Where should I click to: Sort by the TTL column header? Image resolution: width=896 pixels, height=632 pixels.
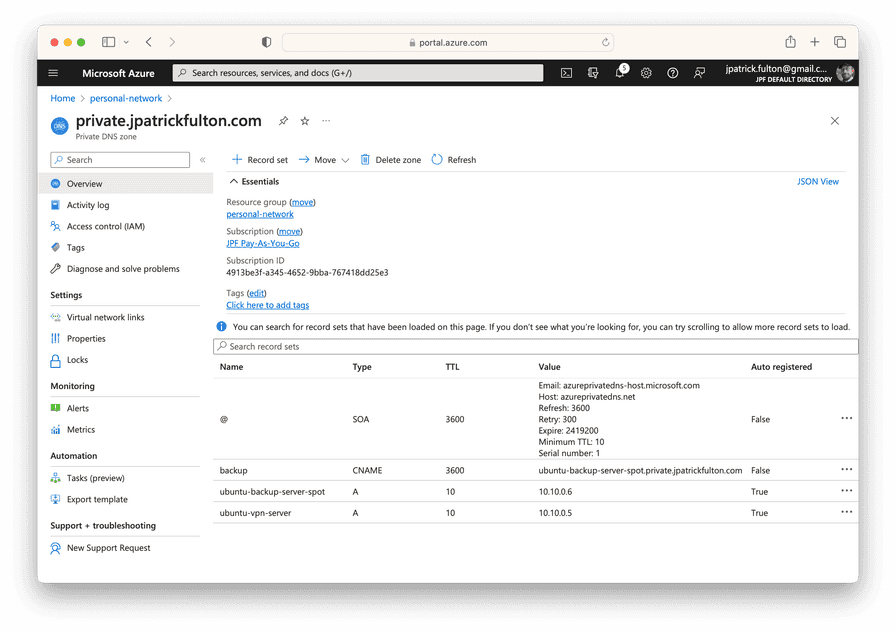tap(453, 367)
